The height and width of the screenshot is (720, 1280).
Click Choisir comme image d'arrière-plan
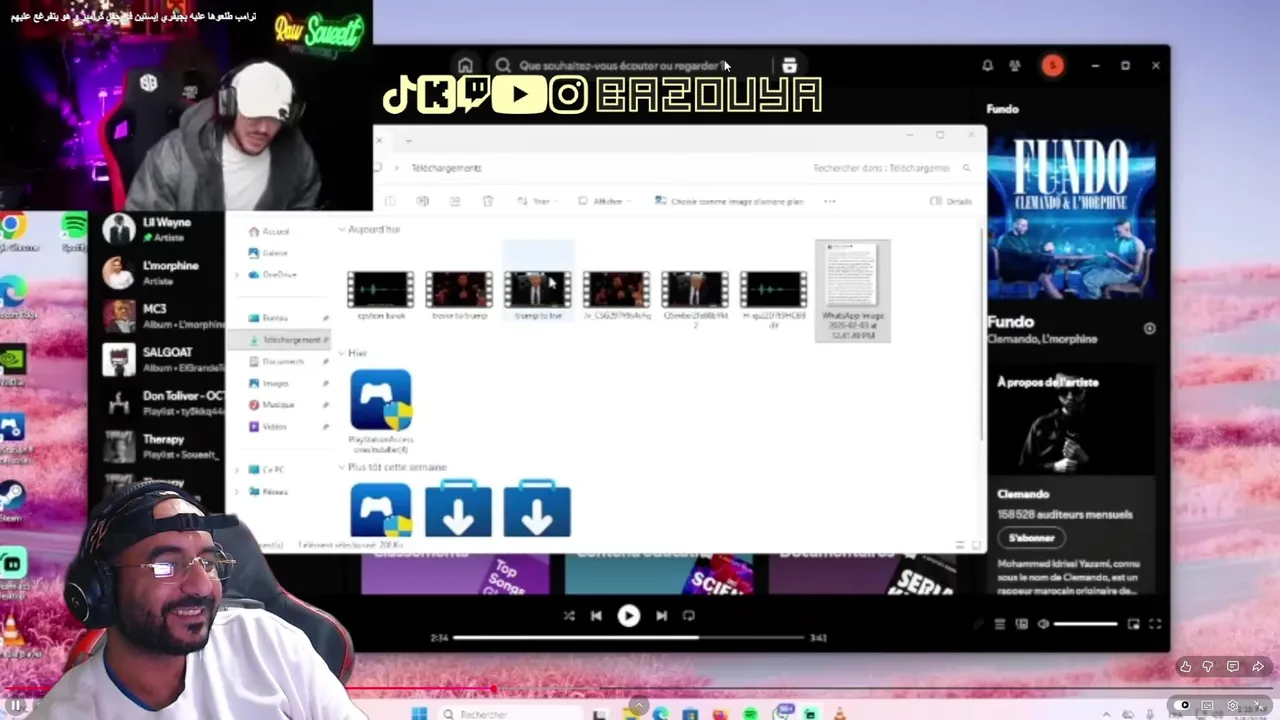pyautogui.click(x=729, y=201)
